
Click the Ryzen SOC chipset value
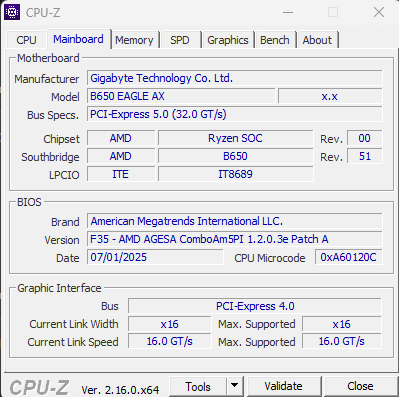coord(235,138)
